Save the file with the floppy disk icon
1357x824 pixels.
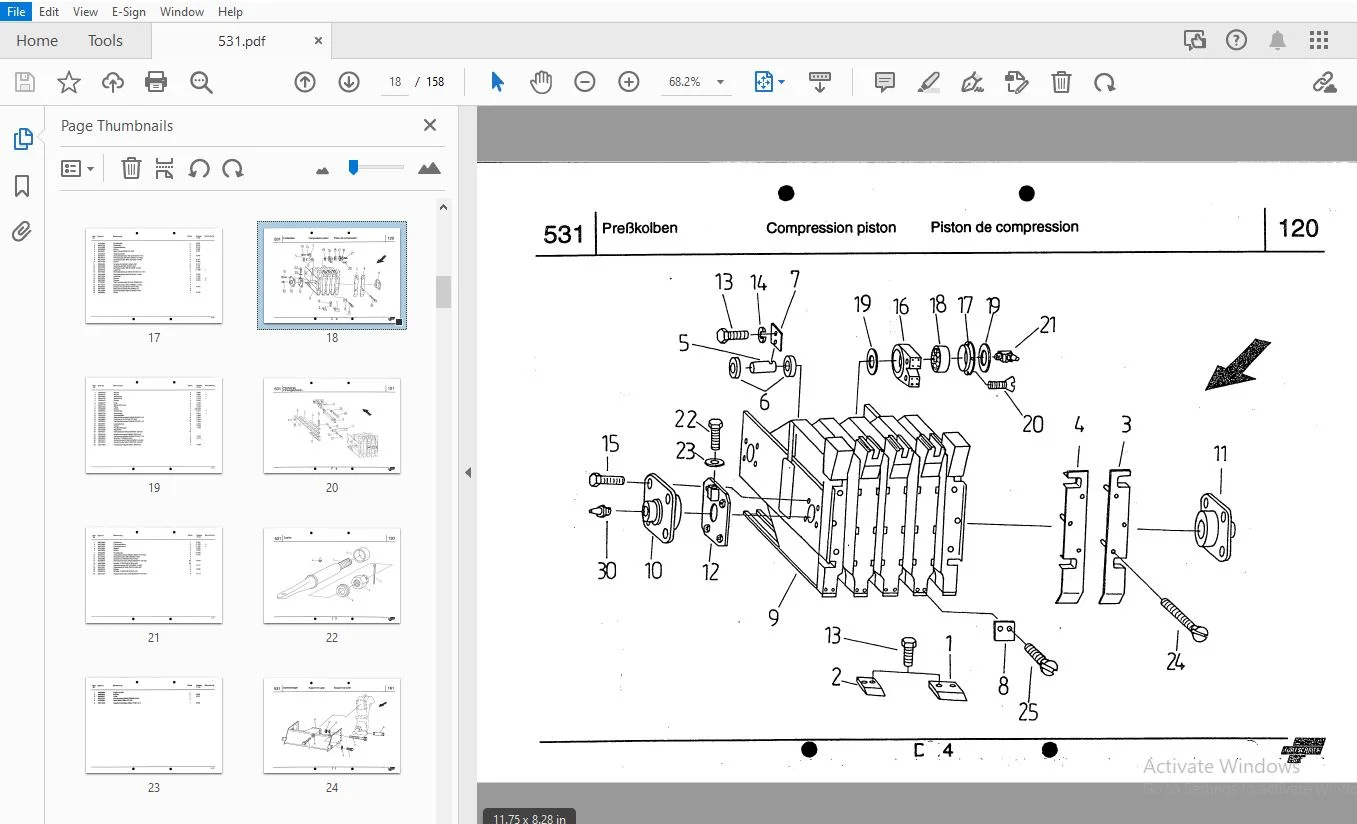24,82
